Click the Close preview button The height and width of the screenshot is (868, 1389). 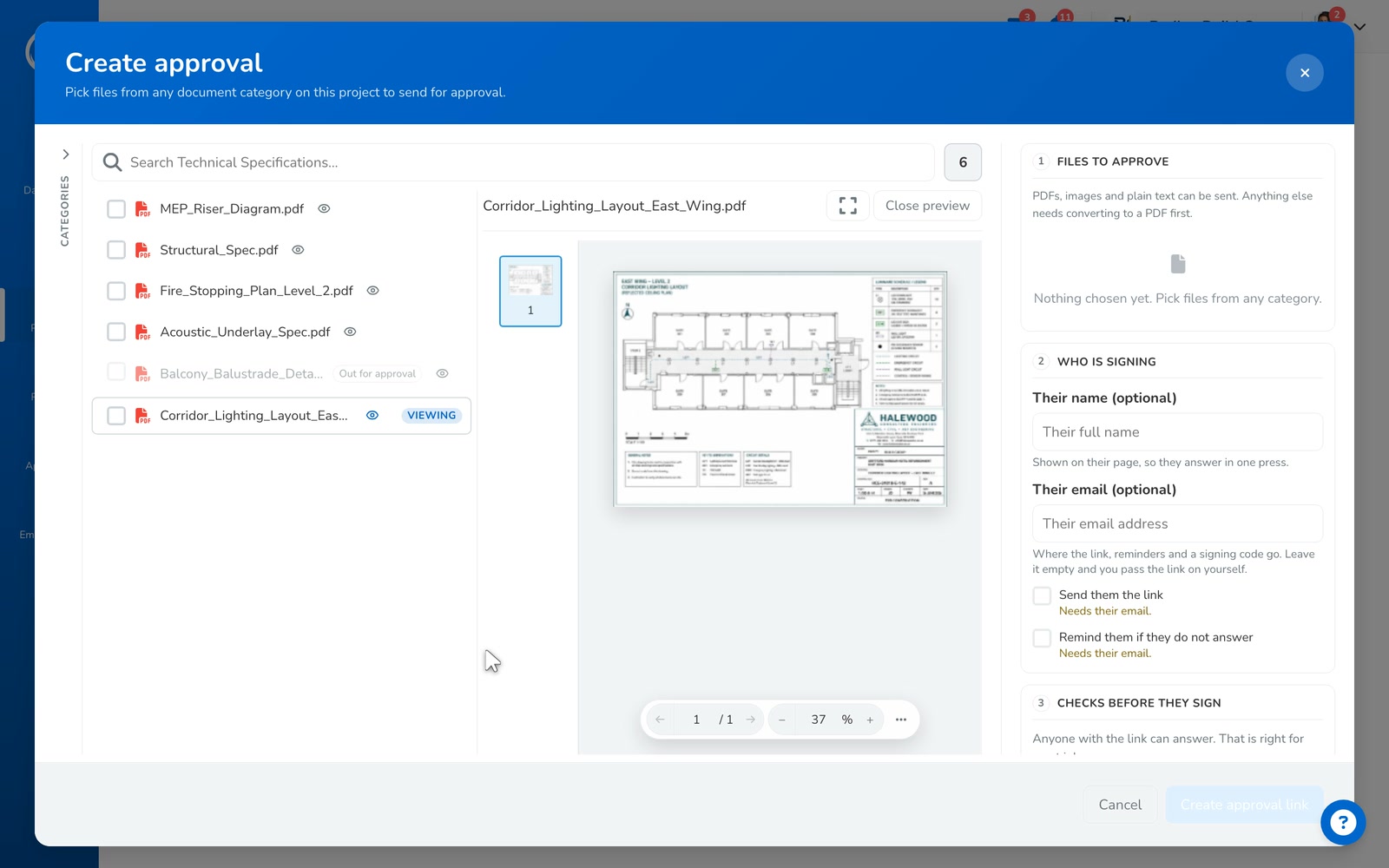(927, 206)
